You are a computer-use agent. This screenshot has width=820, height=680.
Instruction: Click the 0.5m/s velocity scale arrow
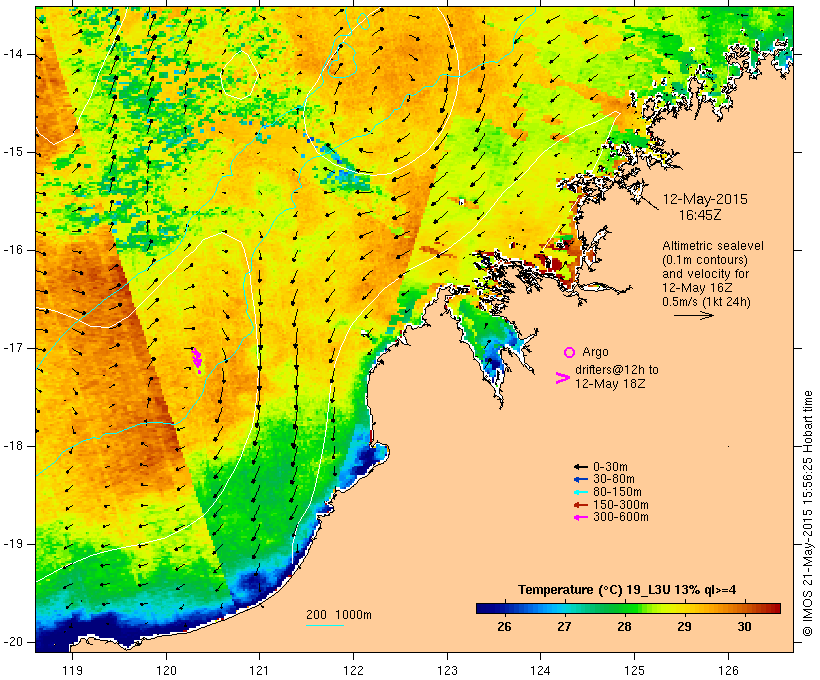pyautogui.click(x=694, y=315)
